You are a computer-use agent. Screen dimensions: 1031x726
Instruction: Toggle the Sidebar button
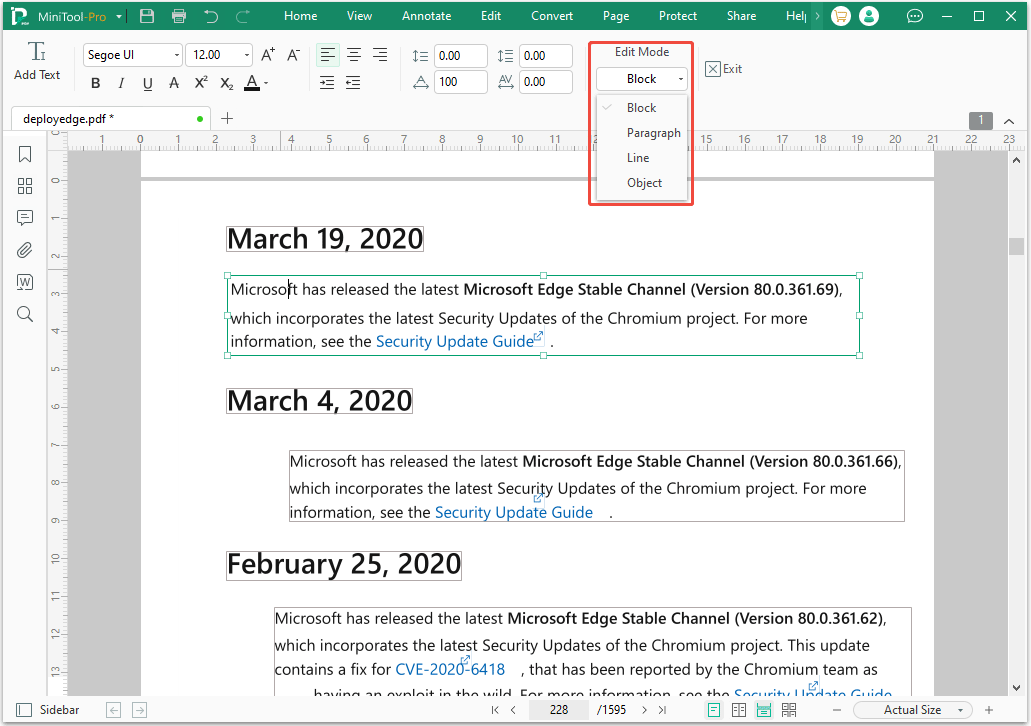tap(47, 710)
